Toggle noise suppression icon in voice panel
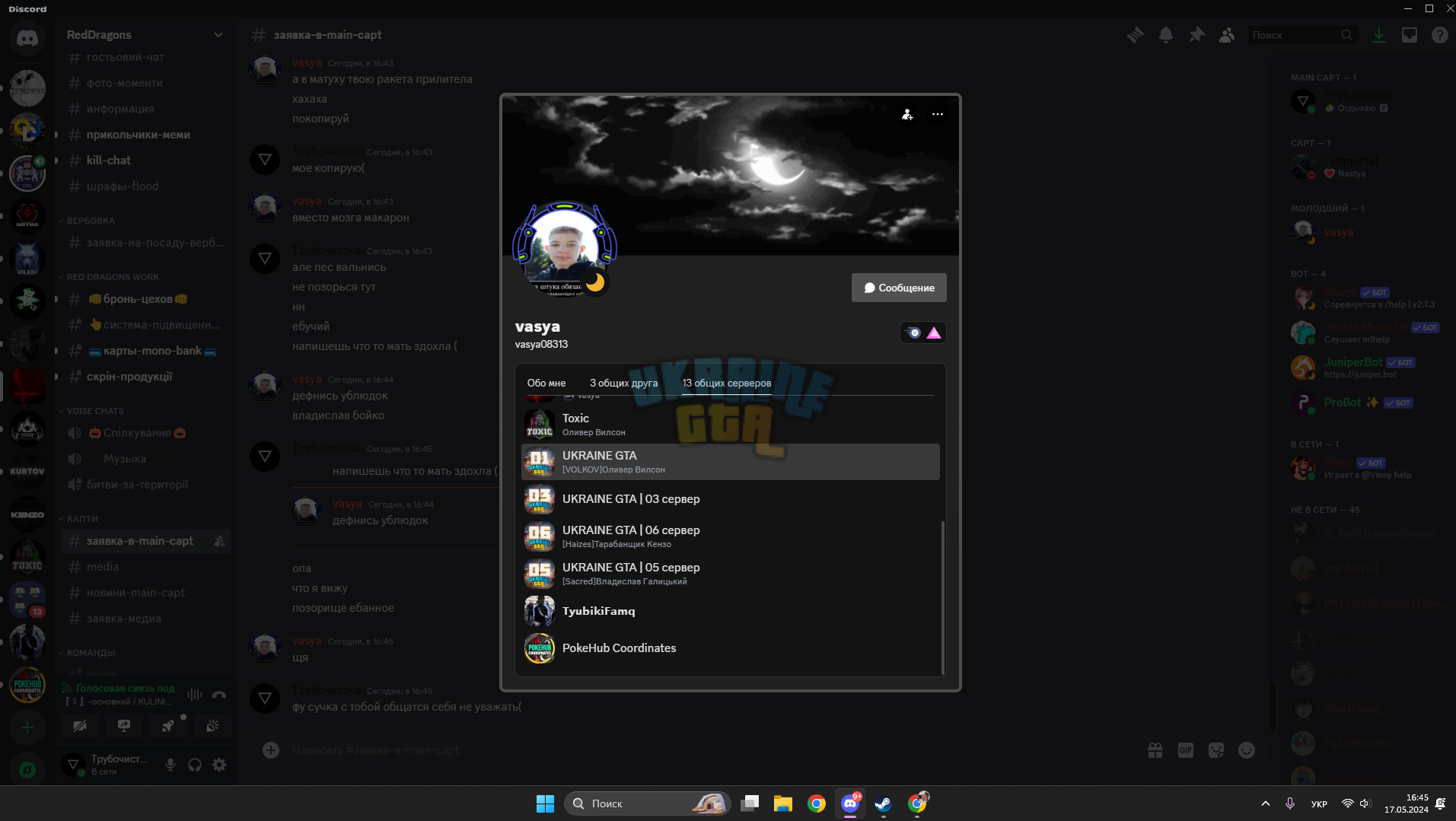The height and width of the screenshot is (821, 1456). point(195,694)
